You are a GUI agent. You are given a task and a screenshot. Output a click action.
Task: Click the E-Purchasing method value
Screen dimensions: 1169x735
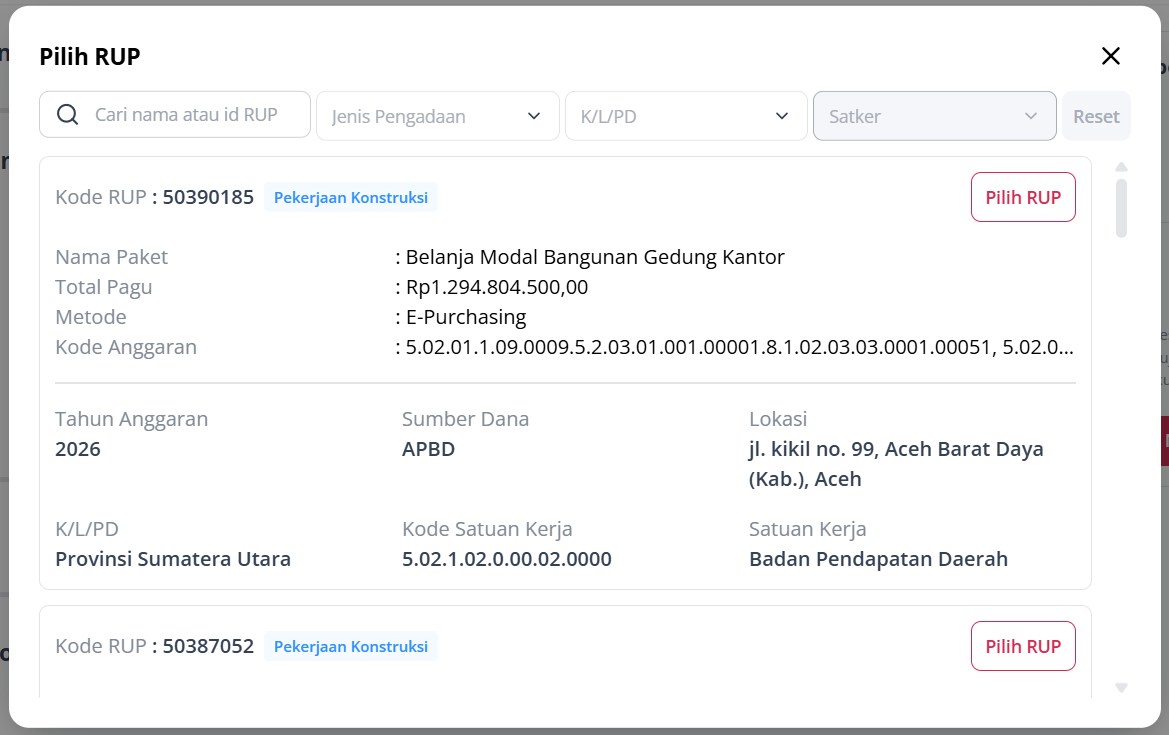click(x=466, y=317)
